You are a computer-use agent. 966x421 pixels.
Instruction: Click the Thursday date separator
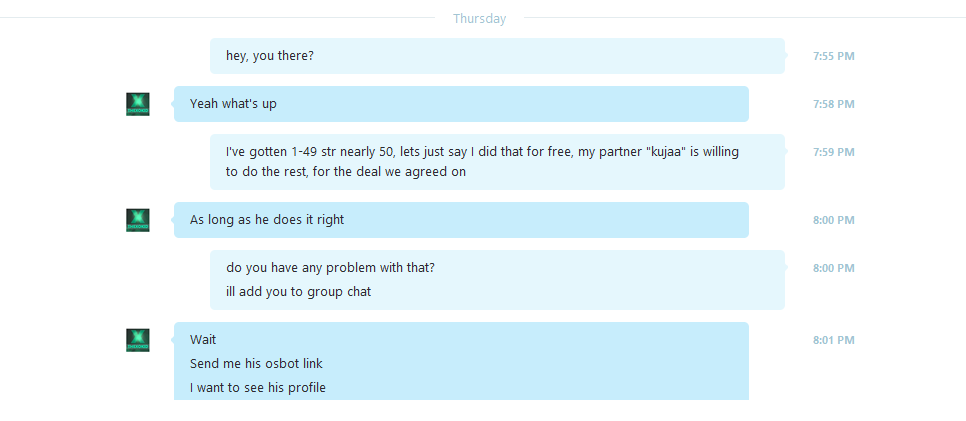479,19
